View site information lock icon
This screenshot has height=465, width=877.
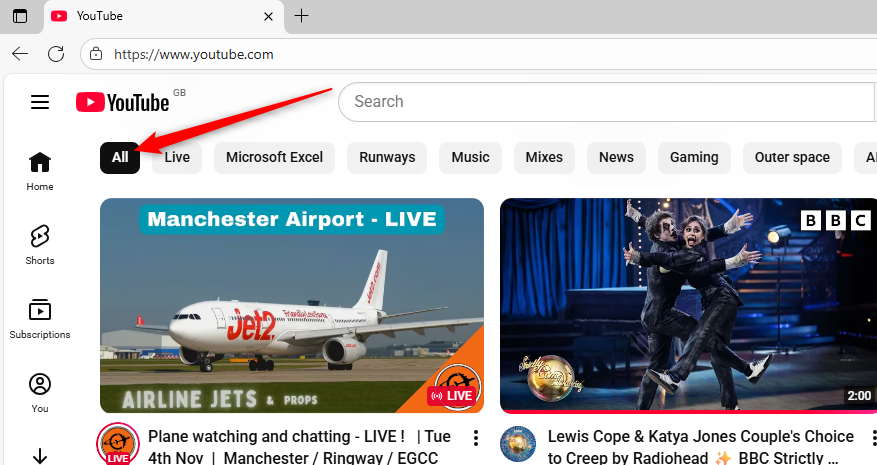(x=96, y=54)
